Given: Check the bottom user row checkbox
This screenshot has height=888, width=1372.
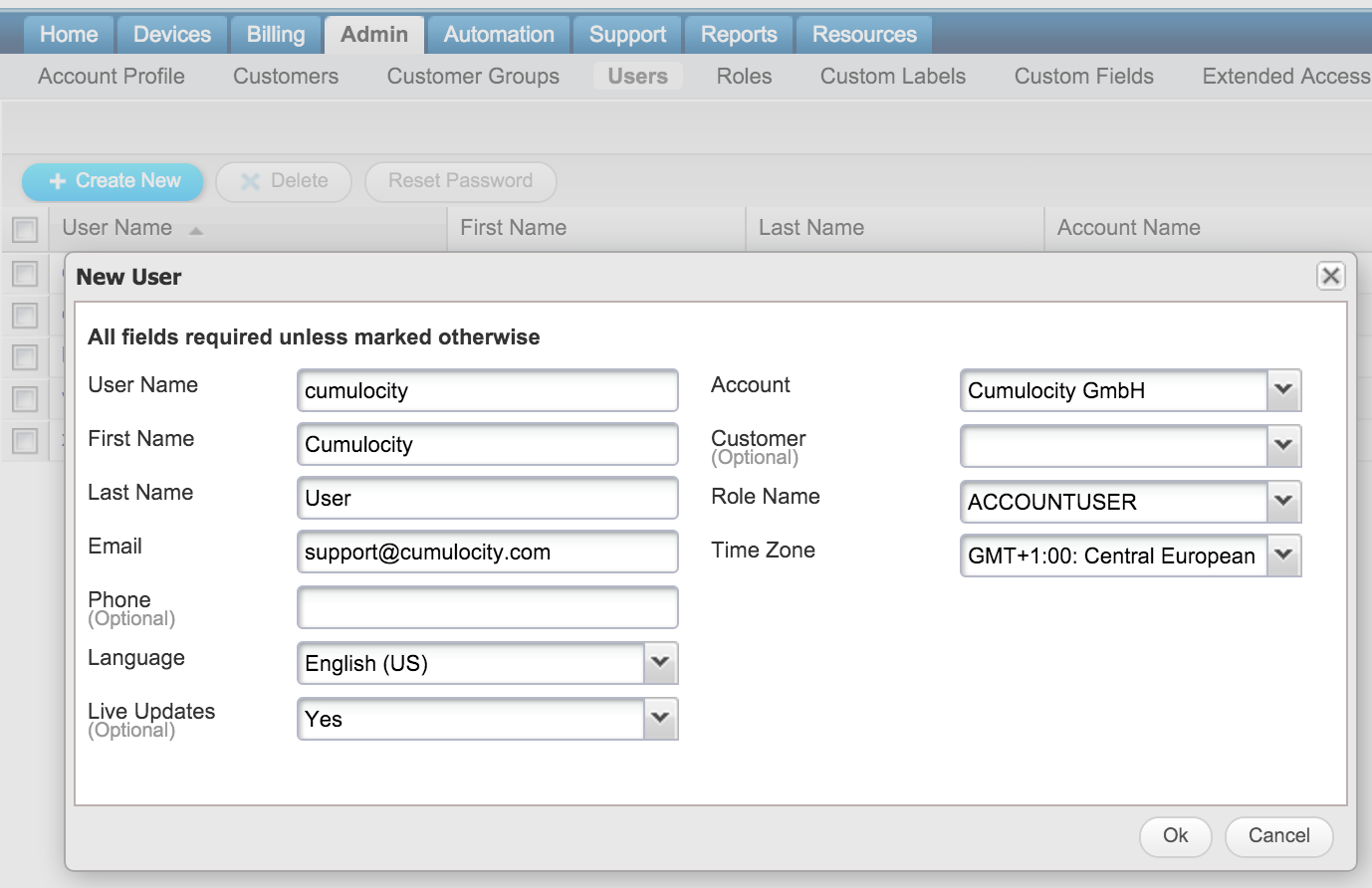Looking at the screenshot, I should [x=25, y=440].
